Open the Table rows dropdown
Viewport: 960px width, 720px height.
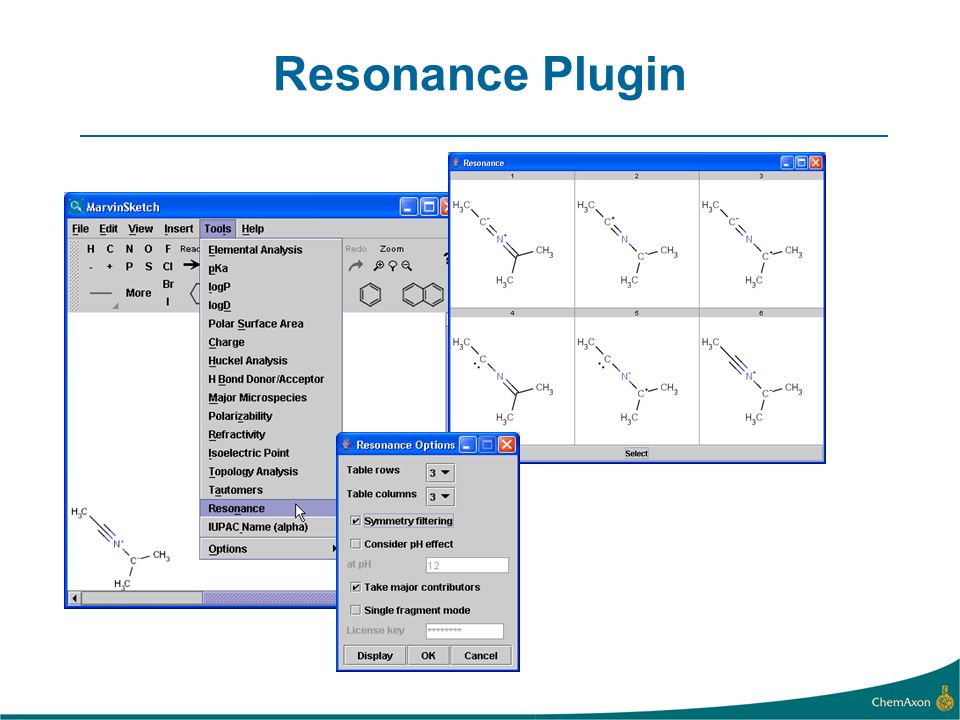pyautogui.click(x=440, y=473)
